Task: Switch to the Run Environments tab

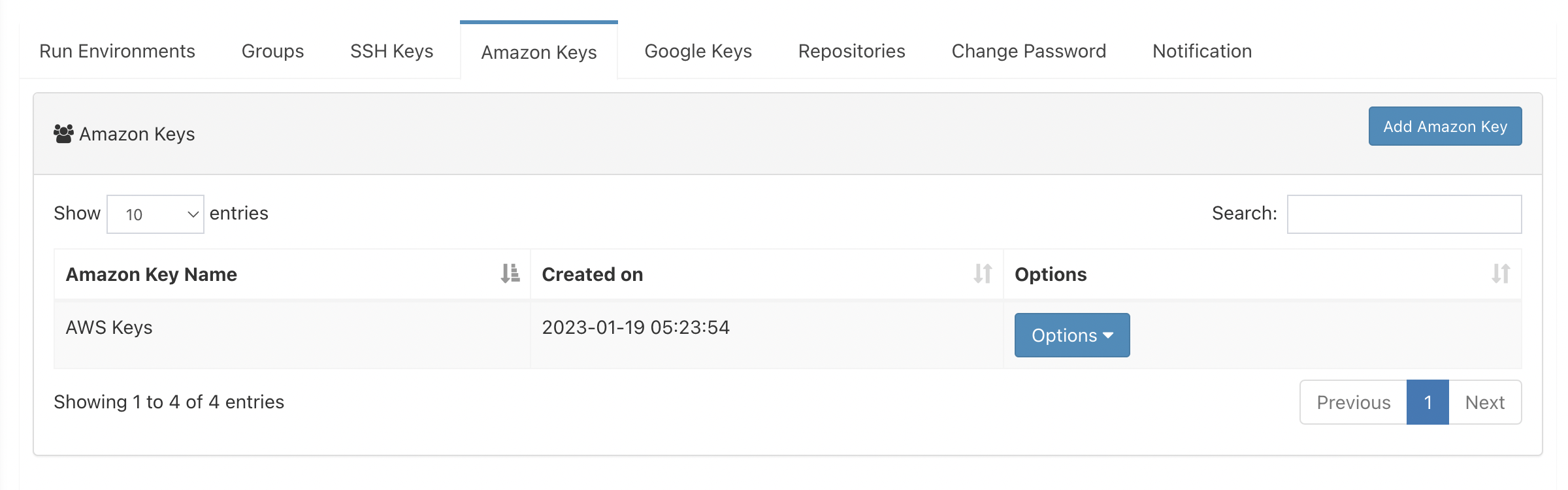Action: pos(117,51)
